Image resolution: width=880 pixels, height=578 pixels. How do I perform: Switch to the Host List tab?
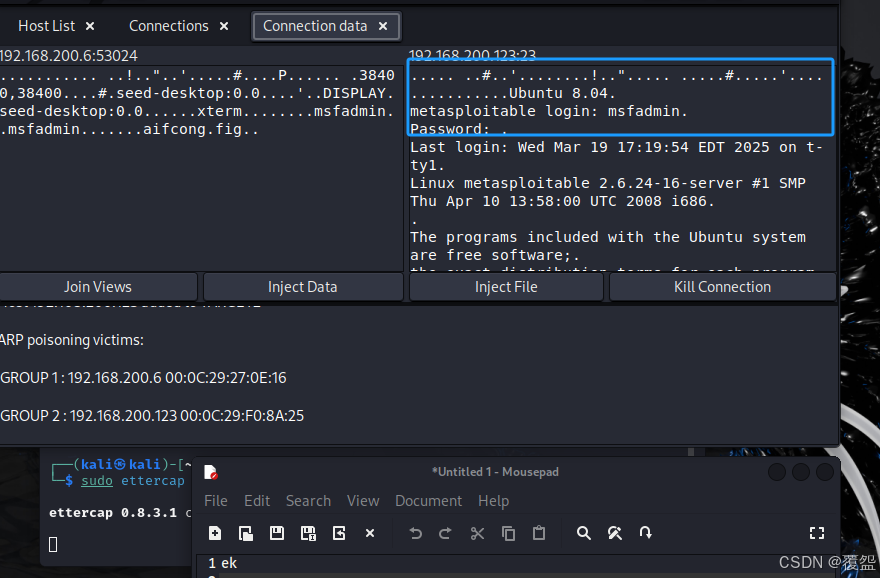(x=47, y=26)
